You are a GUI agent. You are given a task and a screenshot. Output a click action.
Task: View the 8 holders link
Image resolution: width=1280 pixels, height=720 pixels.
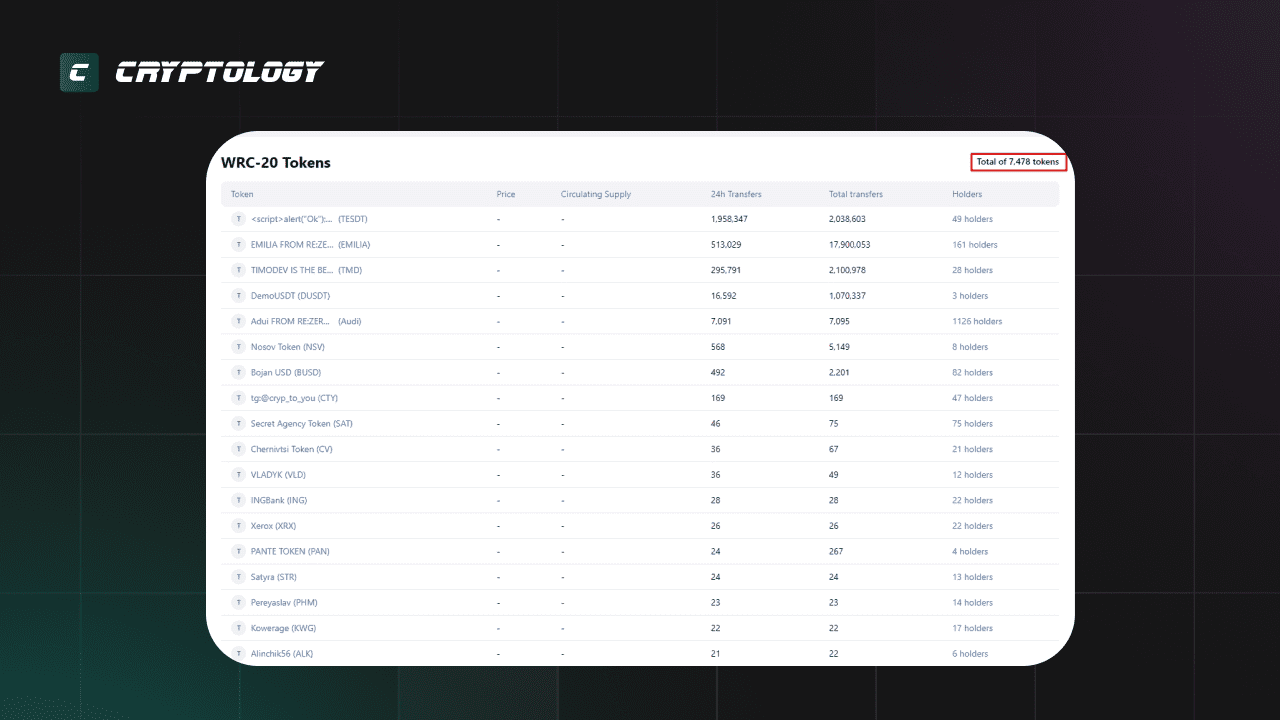tap(970, 347)
